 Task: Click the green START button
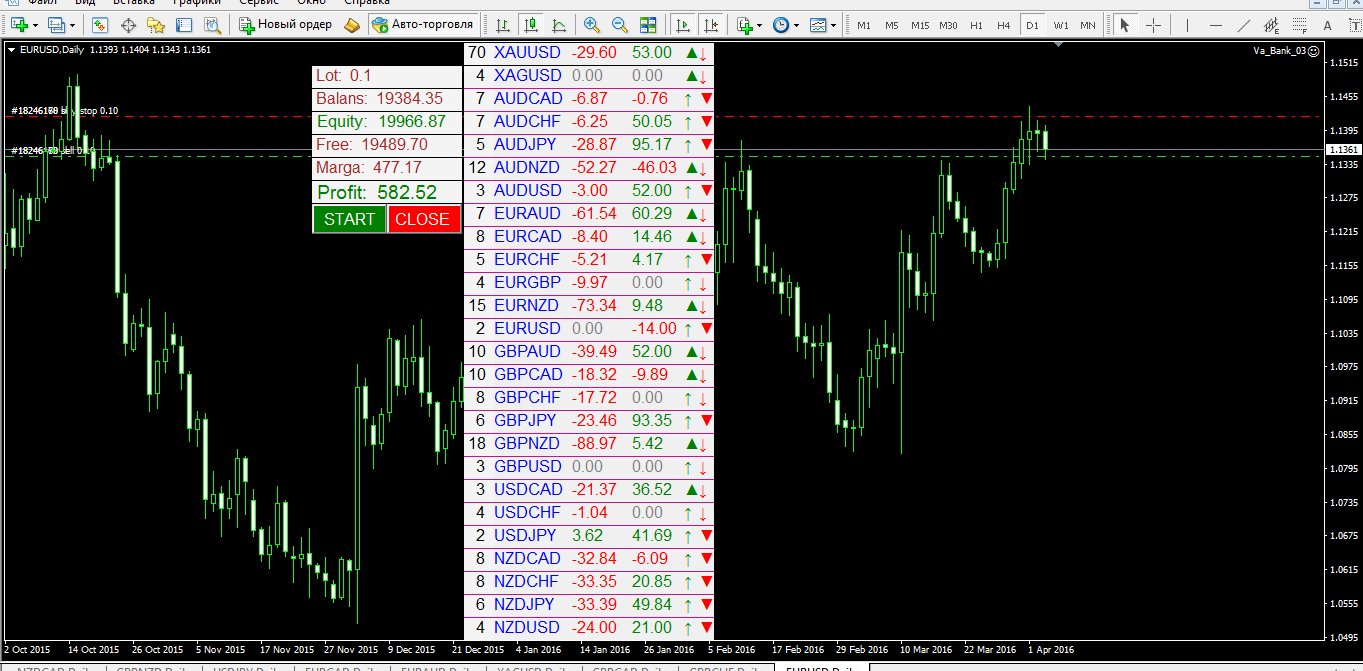[349, 220]
